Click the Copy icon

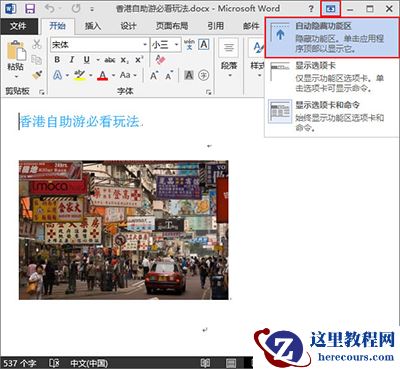point(36,60)
